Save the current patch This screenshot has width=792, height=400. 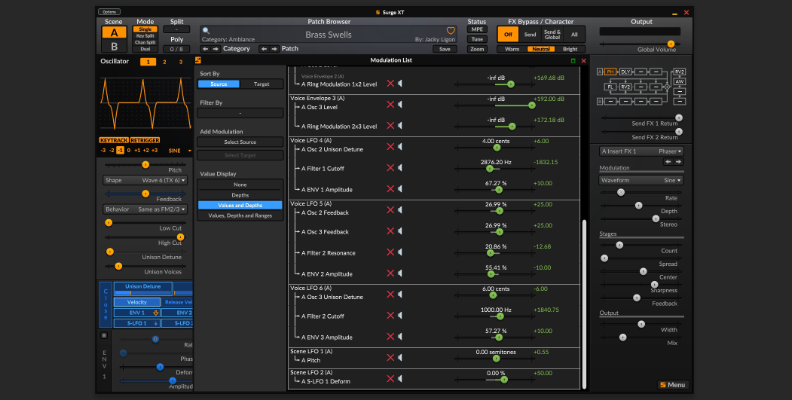pos(446,48)
